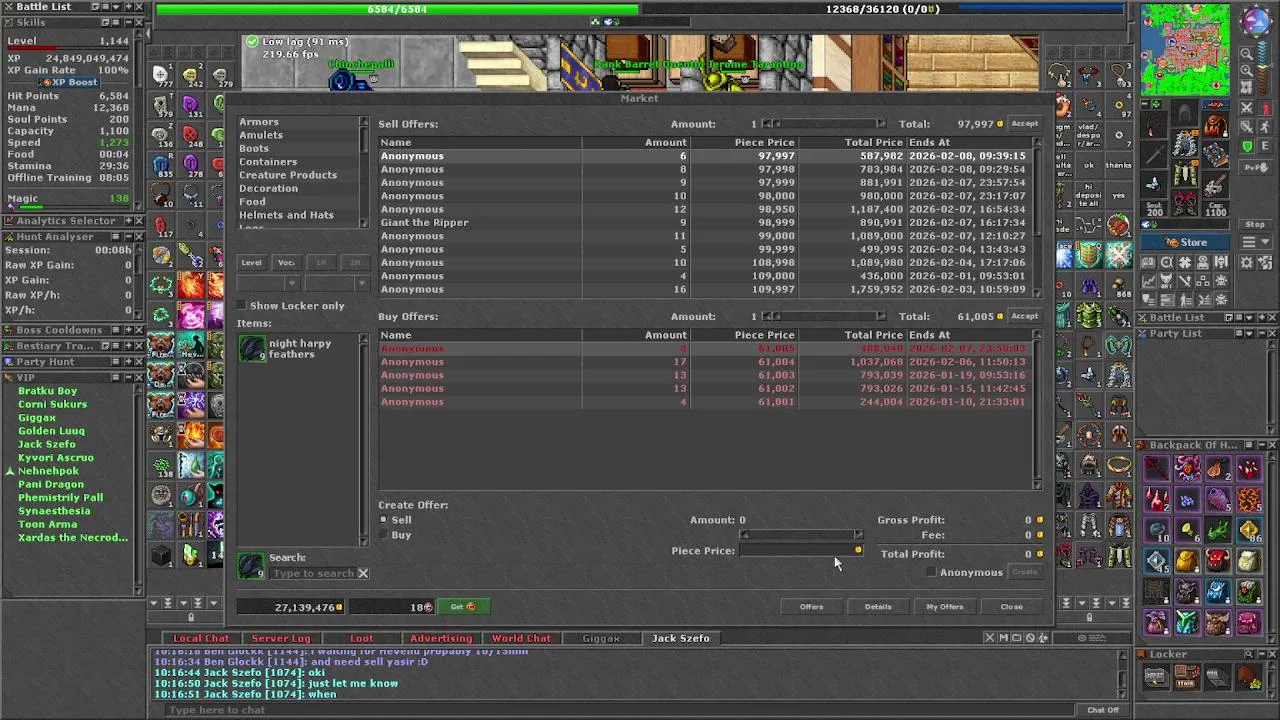Sort sell offers by Ends At header
Viewport: 1280px width, 720px height.
coord(968,143)
